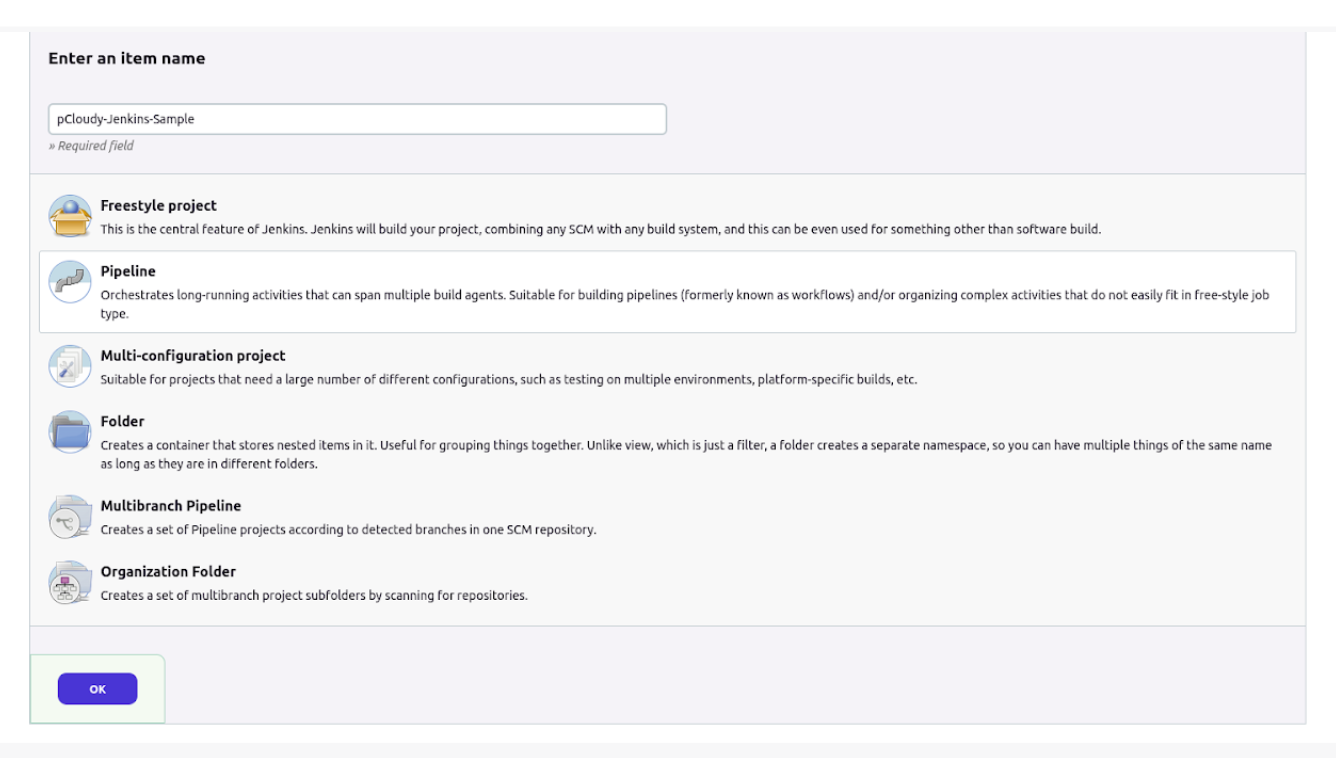Click the Folder item icon
Viewport: 1336px width, 758px height.
[x=70, y=432]
